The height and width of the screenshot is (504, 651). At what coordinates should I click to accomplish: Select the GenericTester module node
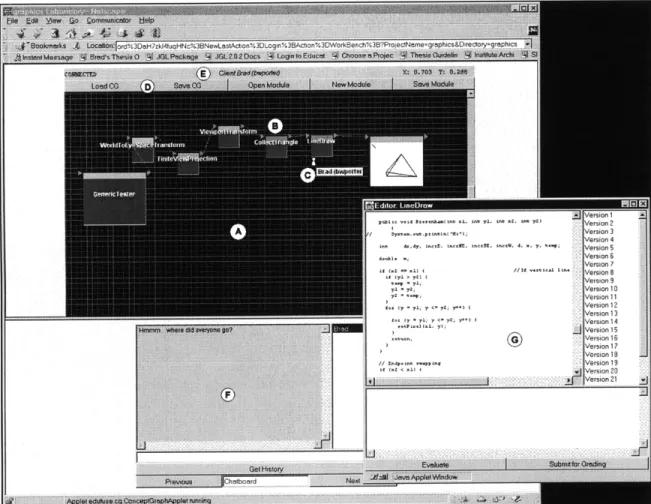115,198
